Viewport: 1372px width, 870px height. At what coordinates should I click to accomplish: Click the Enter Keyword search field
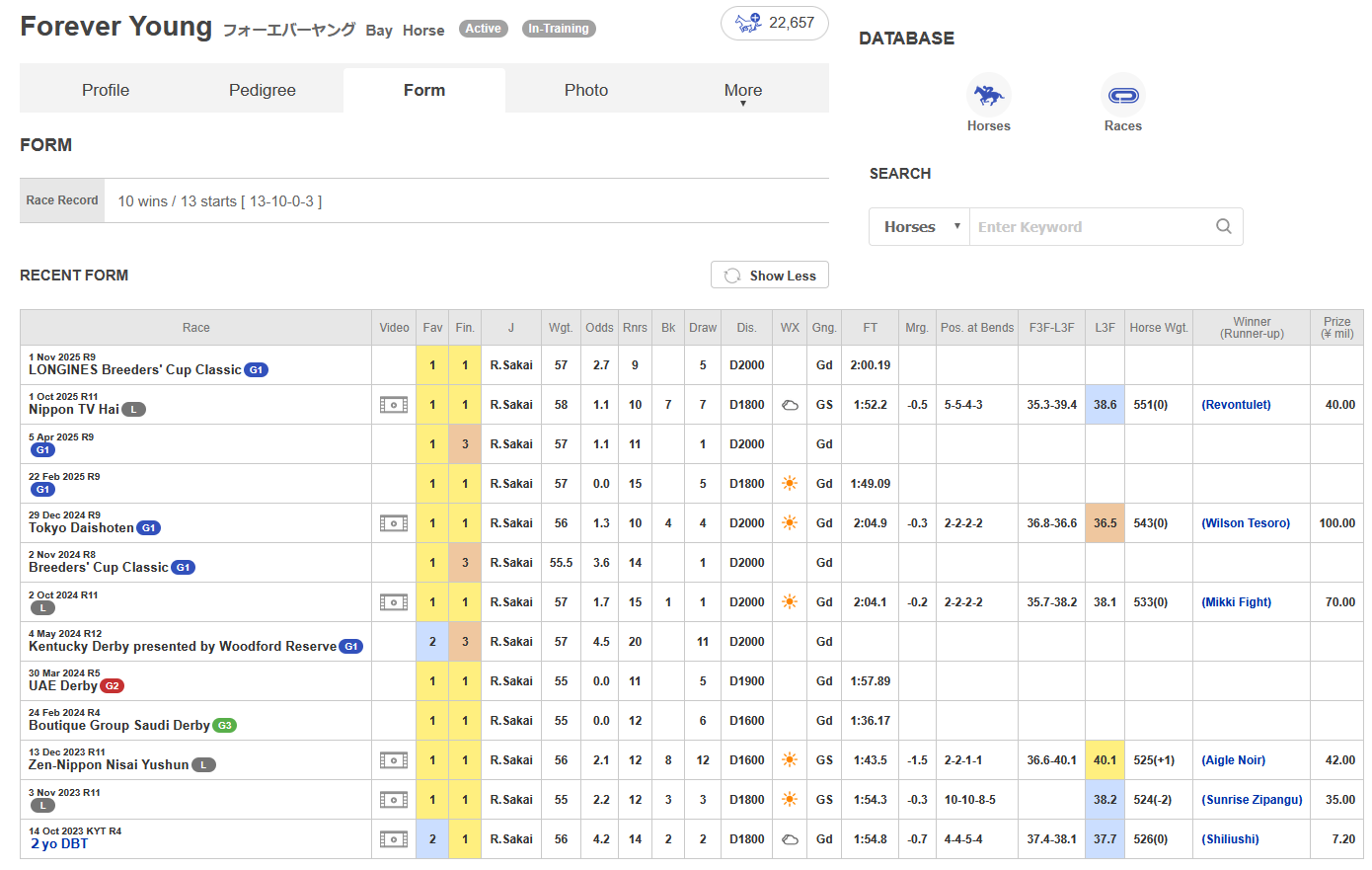point(1091,226)
